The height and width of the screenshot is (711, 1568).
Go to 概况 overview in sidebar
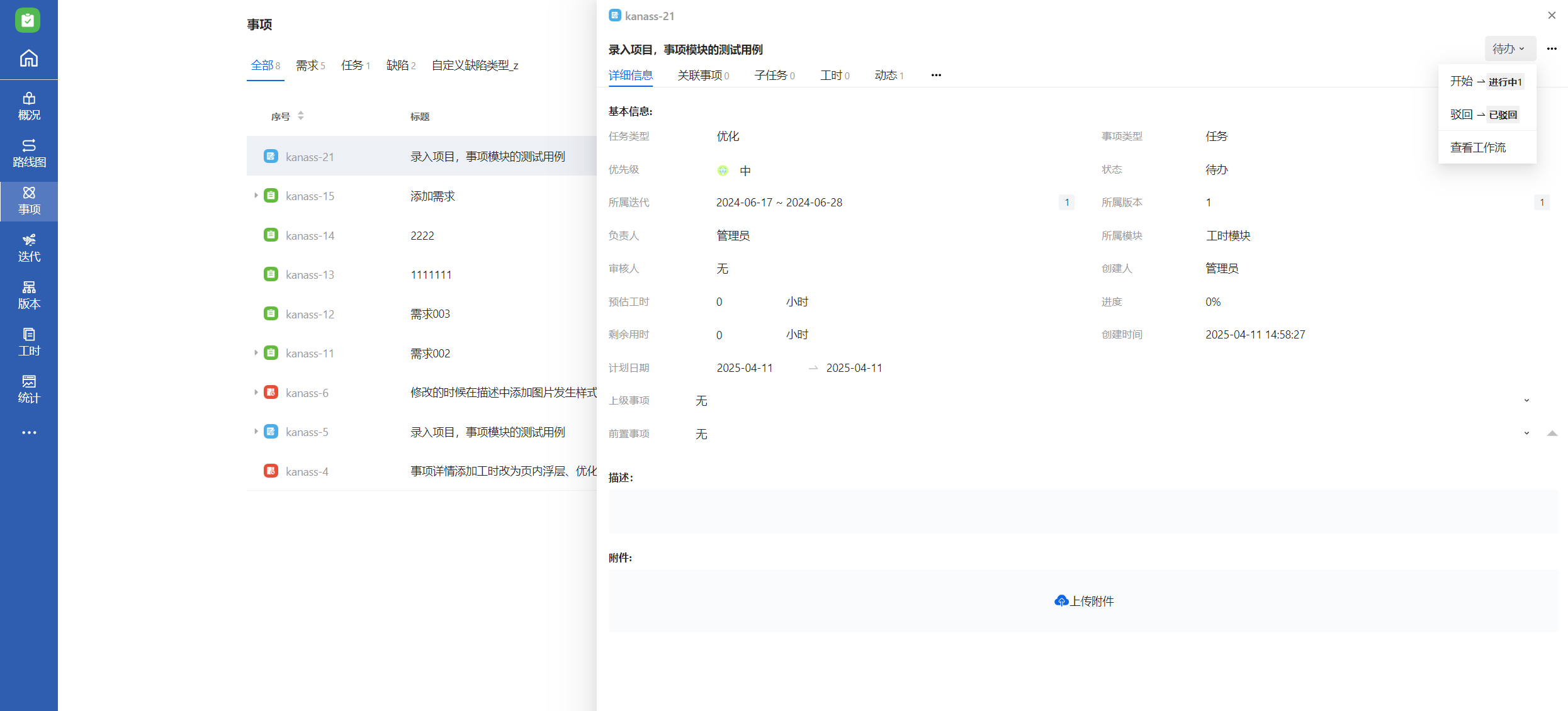point(29,106)
